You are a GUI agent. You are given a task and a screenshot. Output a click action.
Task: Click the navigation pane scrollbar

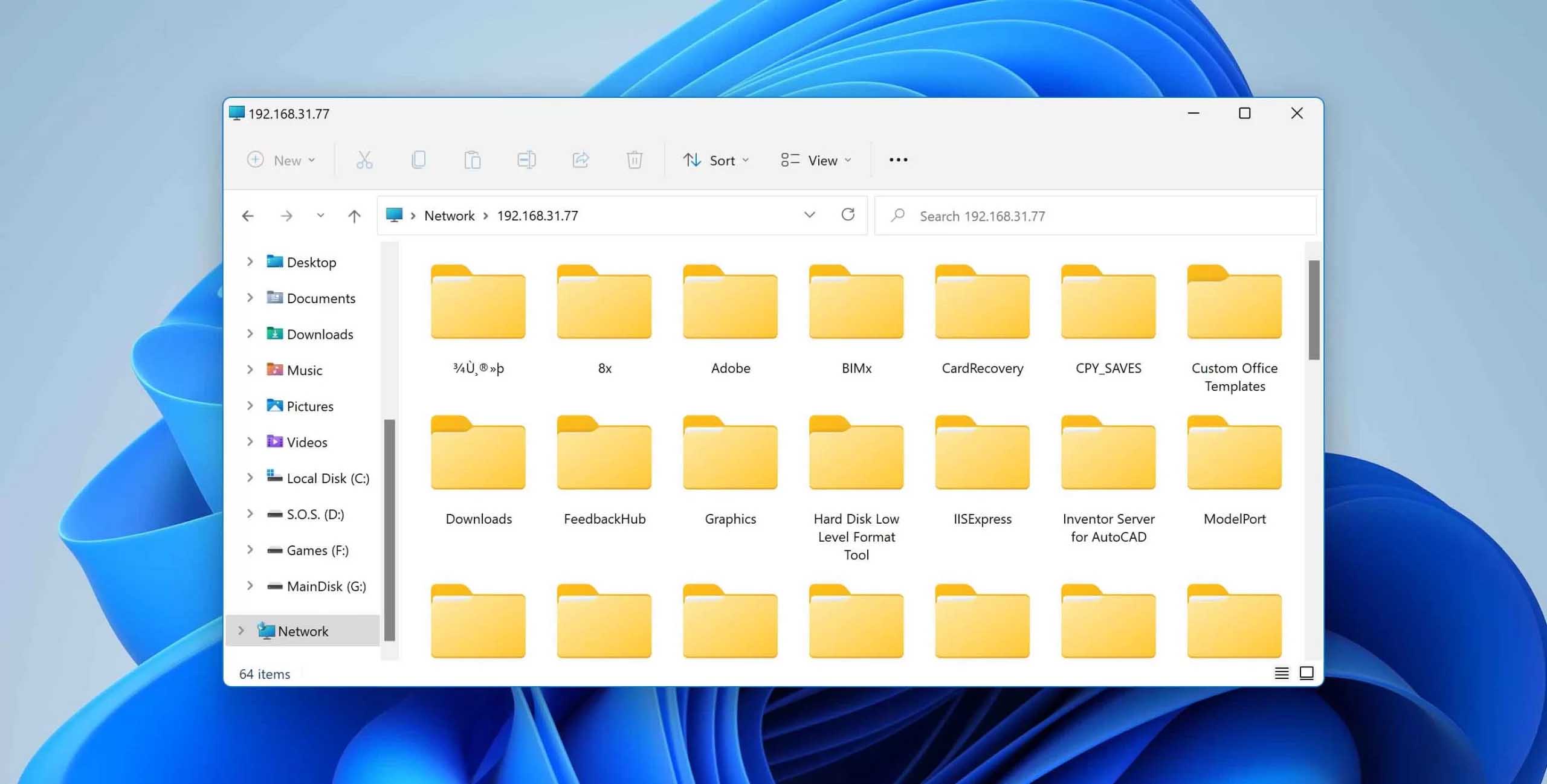coord(390,530)
